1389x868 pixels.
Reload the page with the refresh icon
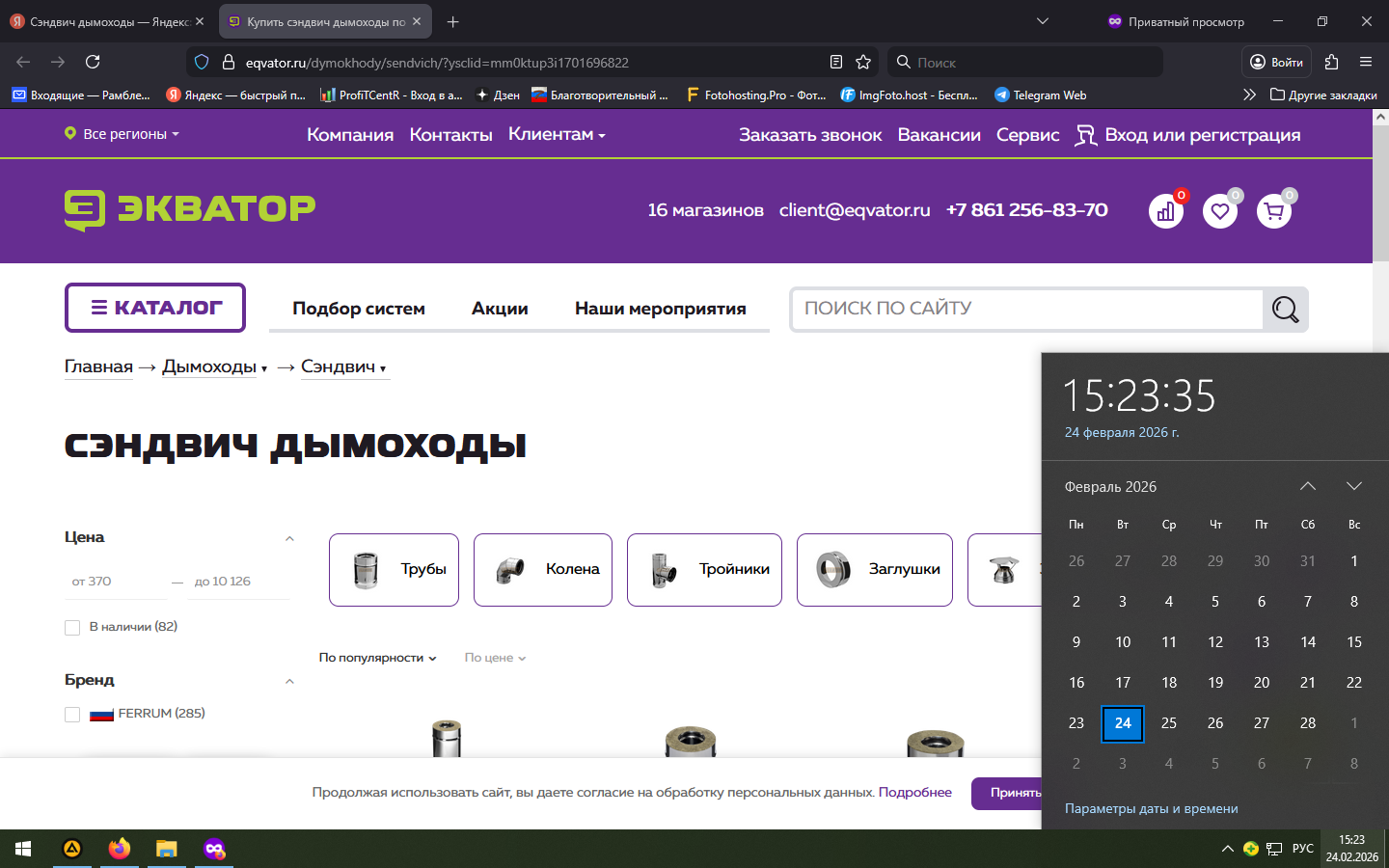93,62
